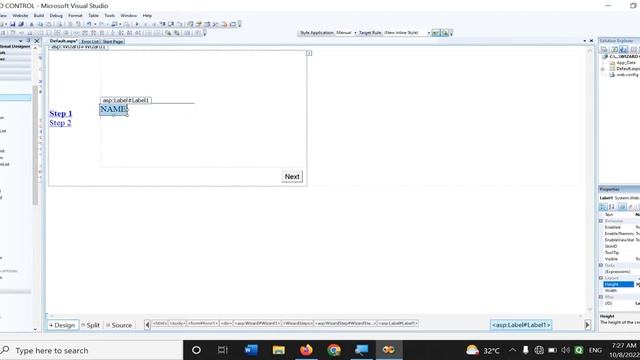Screen dimensions: 640x360
Task: Open the Tools menu
Action: [x=109, y=16]
